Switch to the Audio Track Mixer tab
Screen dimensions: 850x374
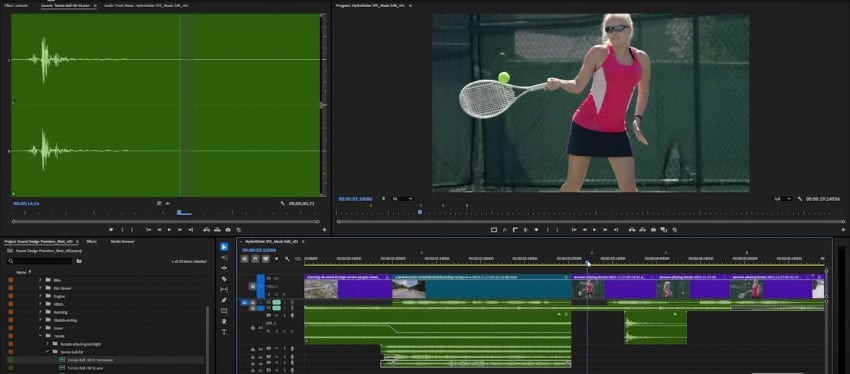(146, 5)
